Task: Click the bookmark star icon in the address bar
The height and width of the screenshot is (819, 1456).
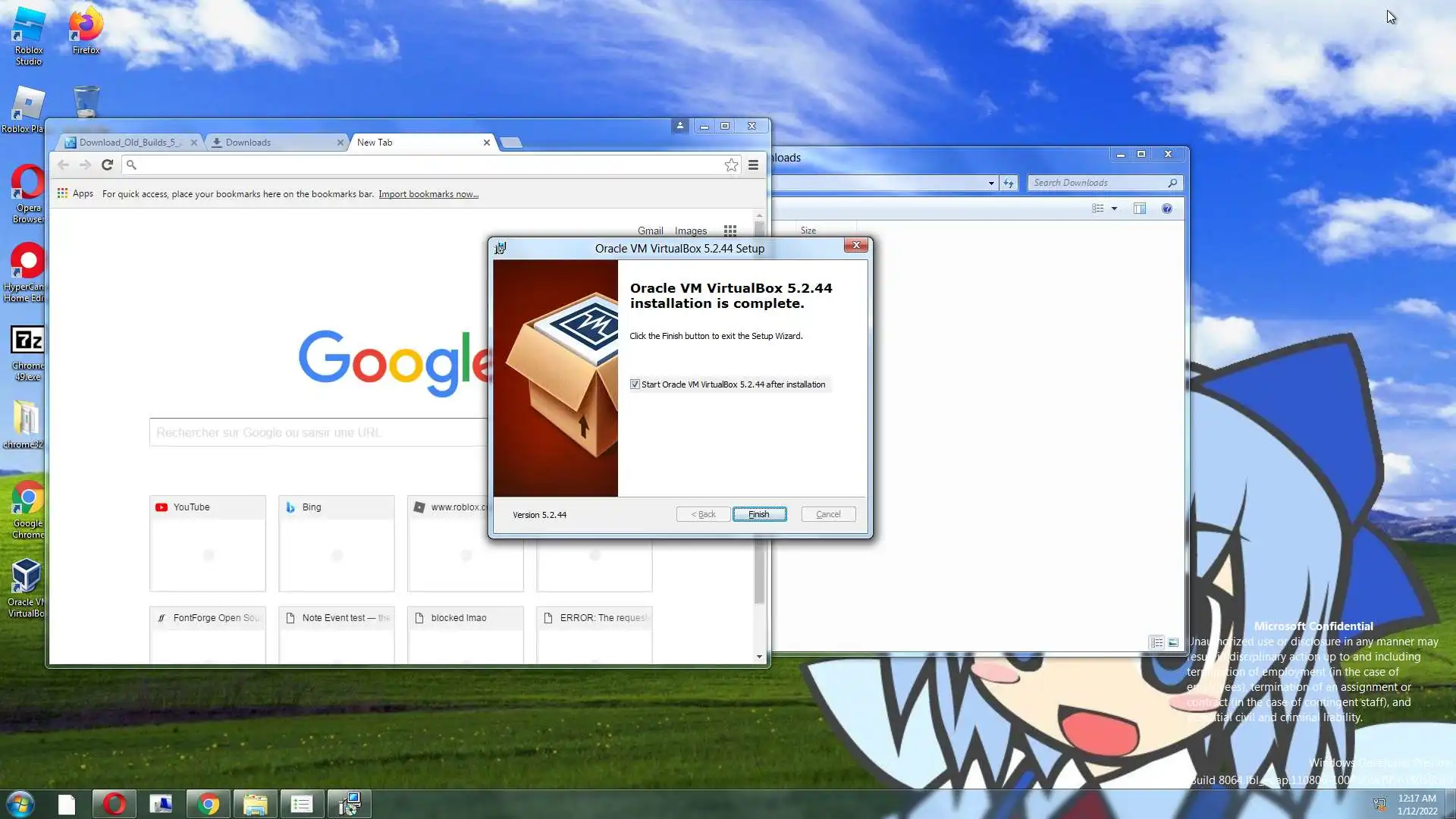Action: (x=731, y=165)
